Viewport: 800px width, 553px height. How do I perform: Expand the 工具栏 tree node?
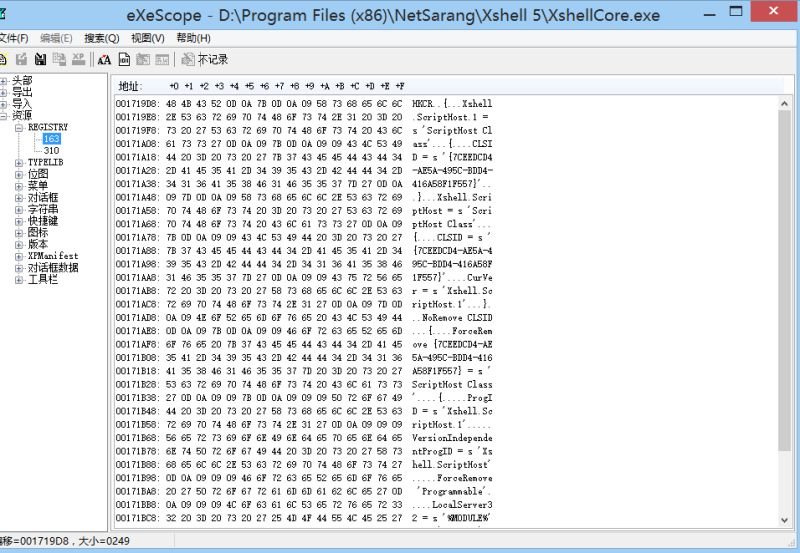point(19,280)
